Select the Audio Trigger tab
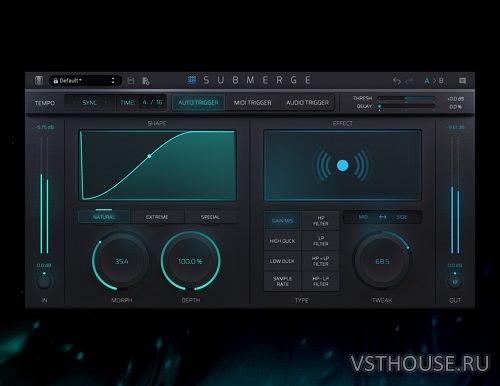Screen dimensions: 500x386 [x=307, y=103]
